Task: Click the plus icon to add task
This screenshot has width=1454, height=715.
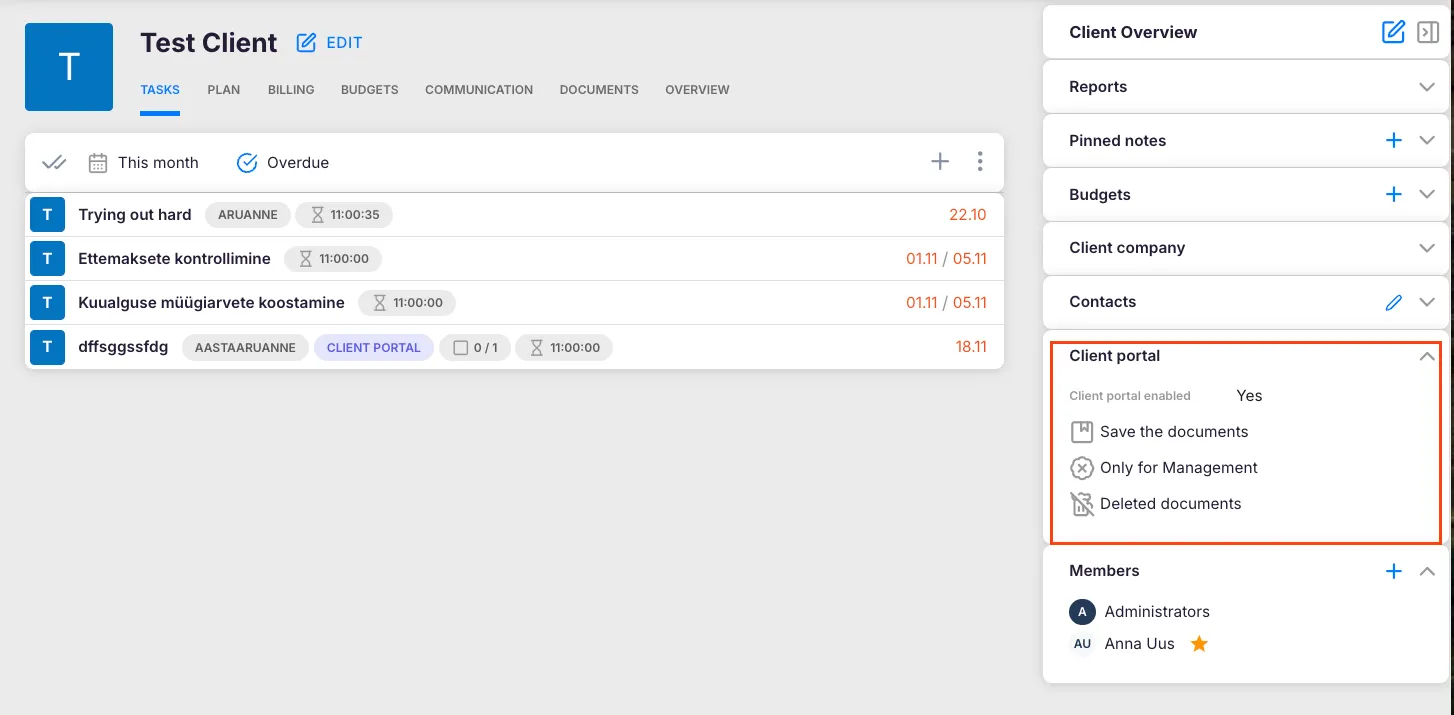Action: [940, 162]
